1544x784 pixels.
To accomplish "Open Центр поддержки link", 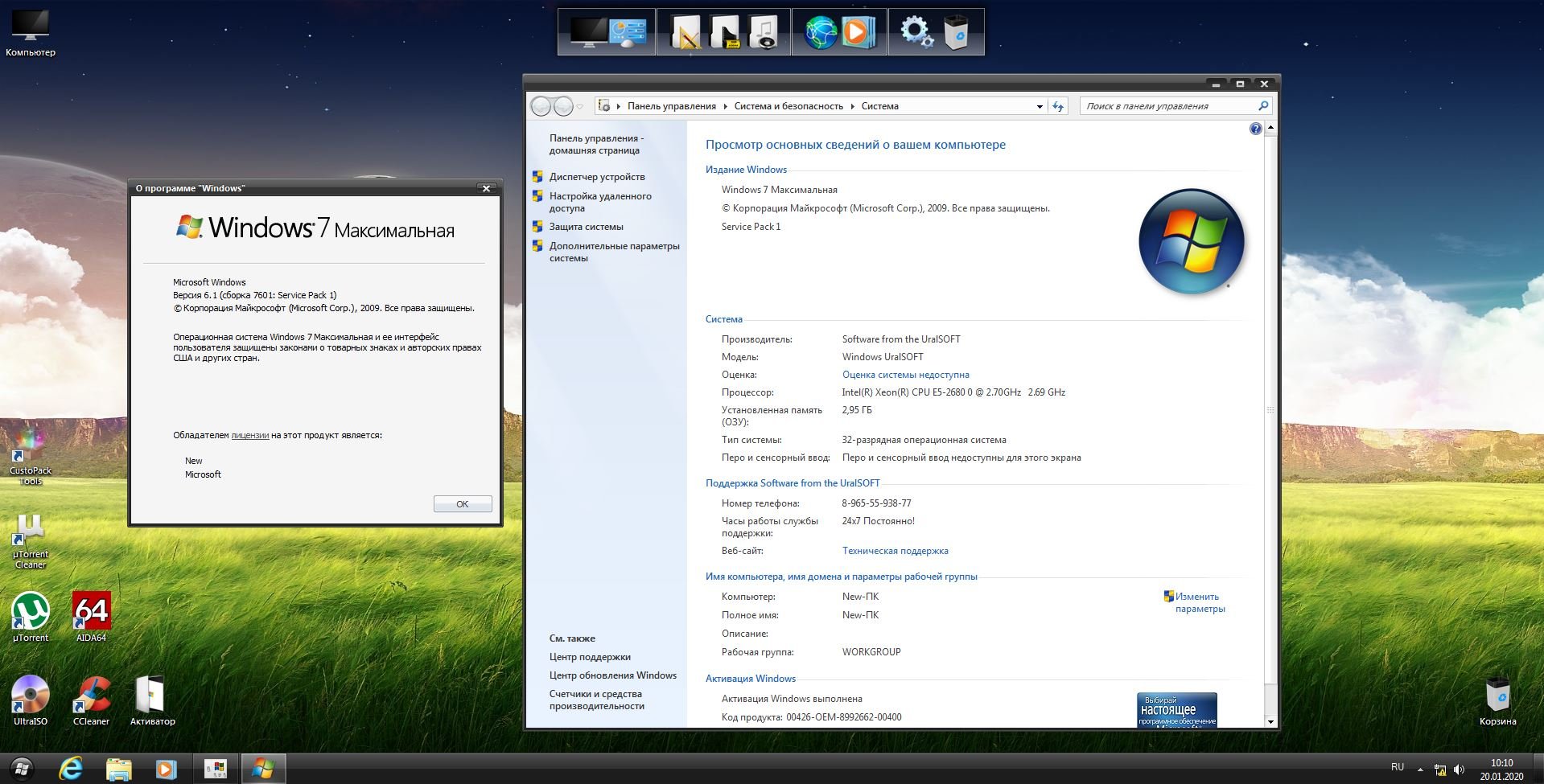I will [x=590, y=657].
